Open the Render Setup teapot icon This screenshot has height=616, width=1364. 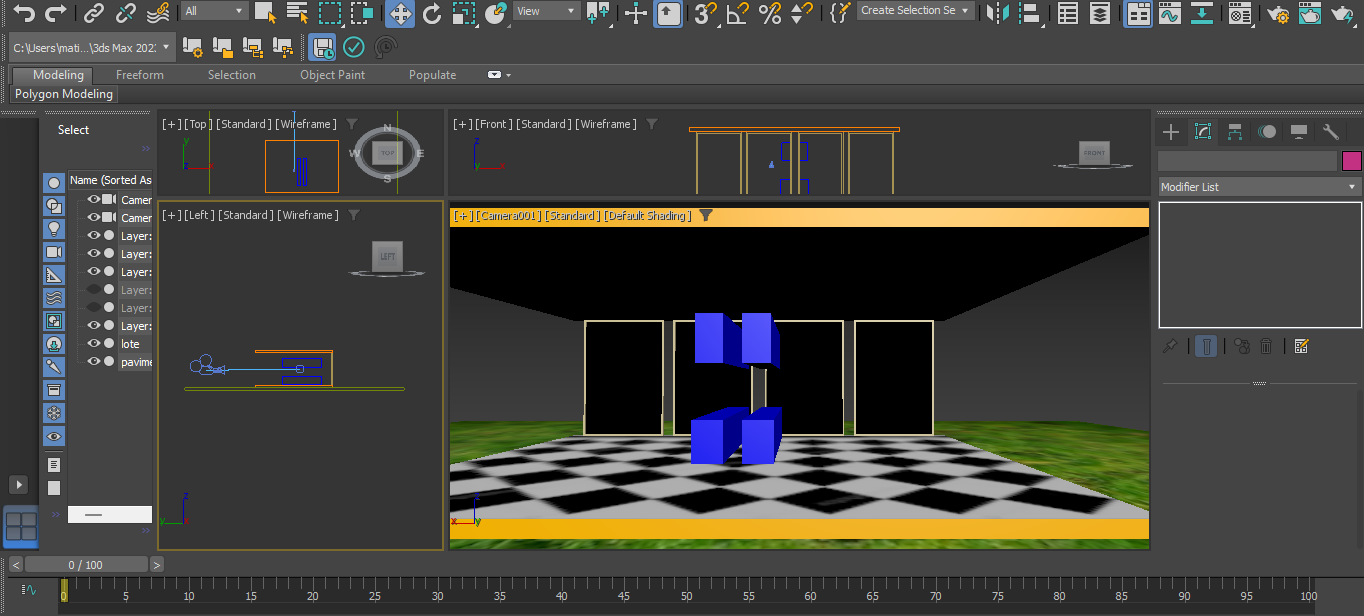point(1277,13)
